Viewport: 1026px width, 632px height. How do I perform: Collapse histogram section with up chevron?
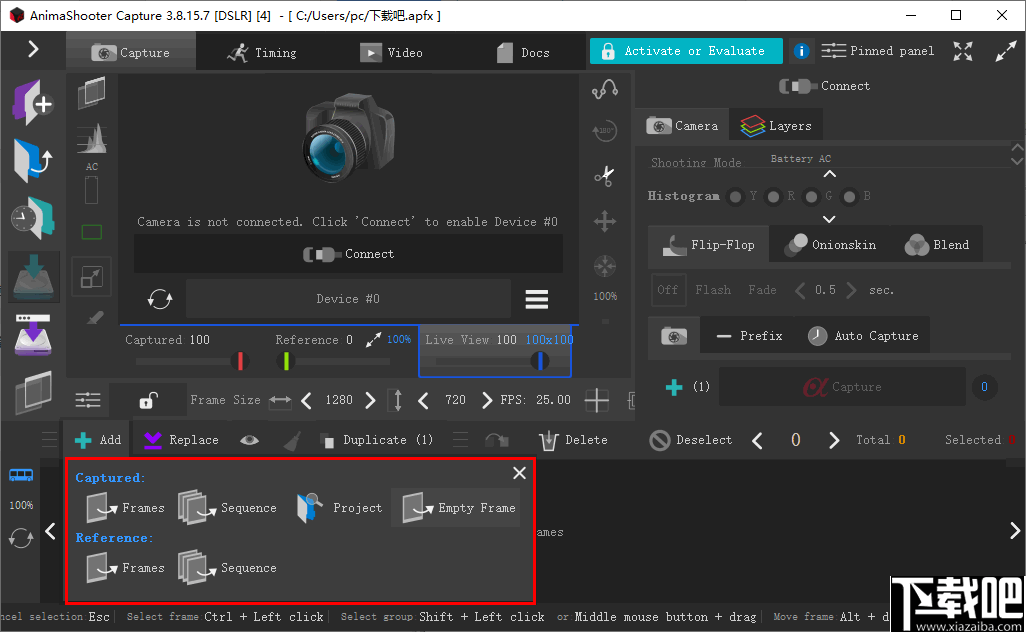(829, 174)
